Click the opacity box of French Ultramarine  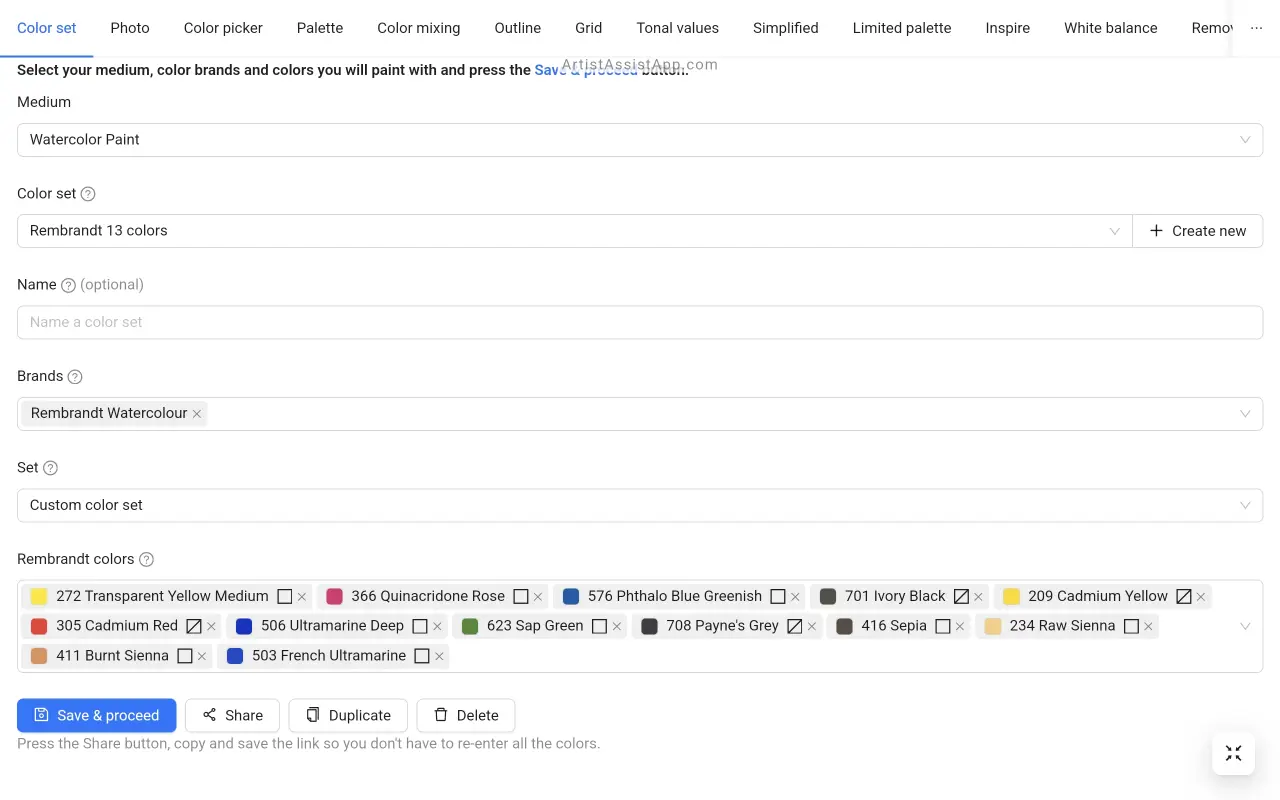click(x=422, y=656)
